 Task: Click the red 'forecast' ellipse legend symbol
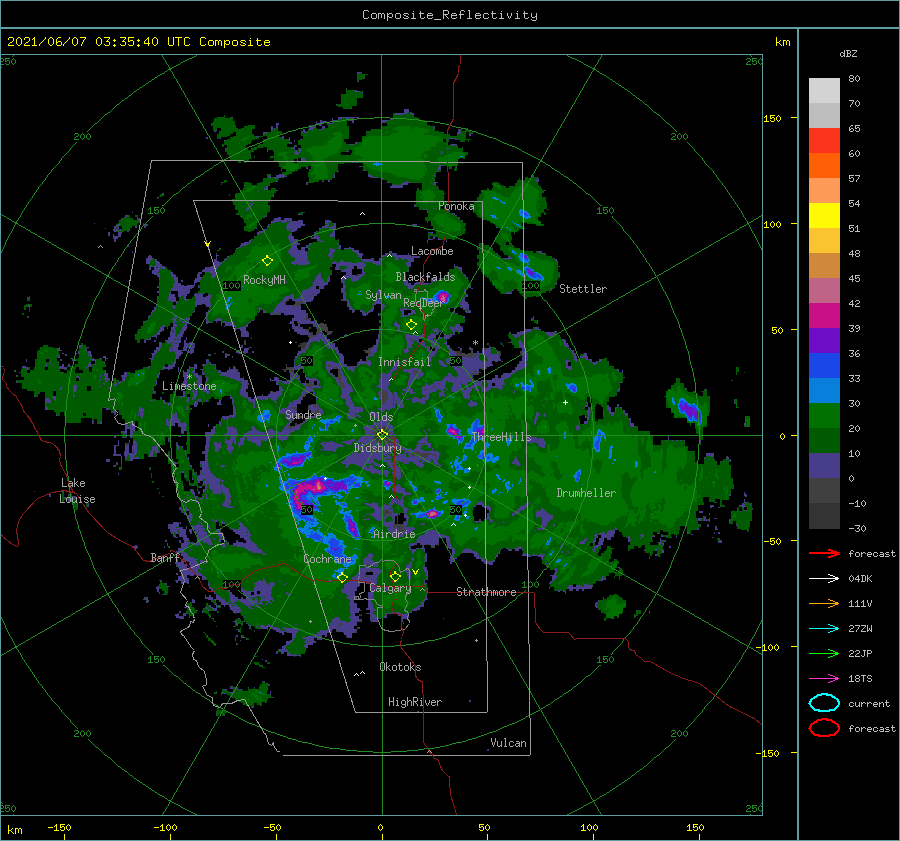pyautogui.click(x=824, y=728)
